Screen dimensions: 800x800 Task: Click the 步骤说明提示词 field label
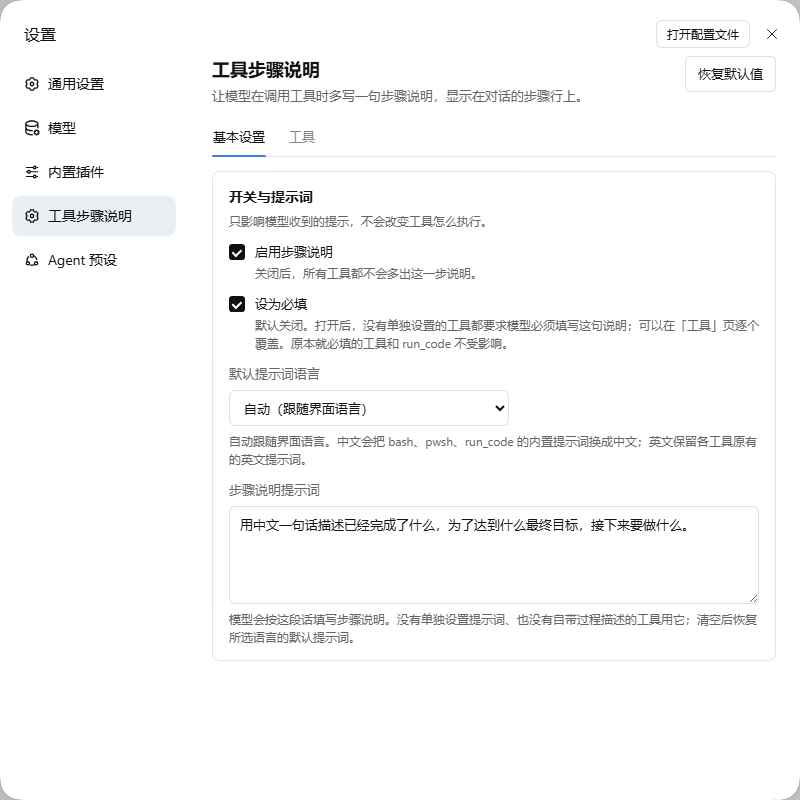[x=274, y=490]
